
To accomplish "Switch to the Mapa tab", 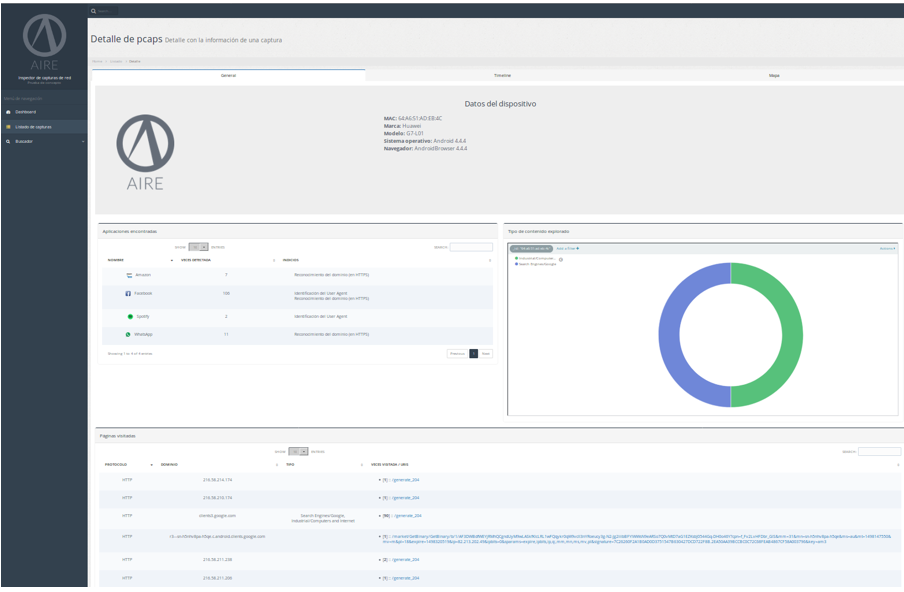I will pos(773,75).
